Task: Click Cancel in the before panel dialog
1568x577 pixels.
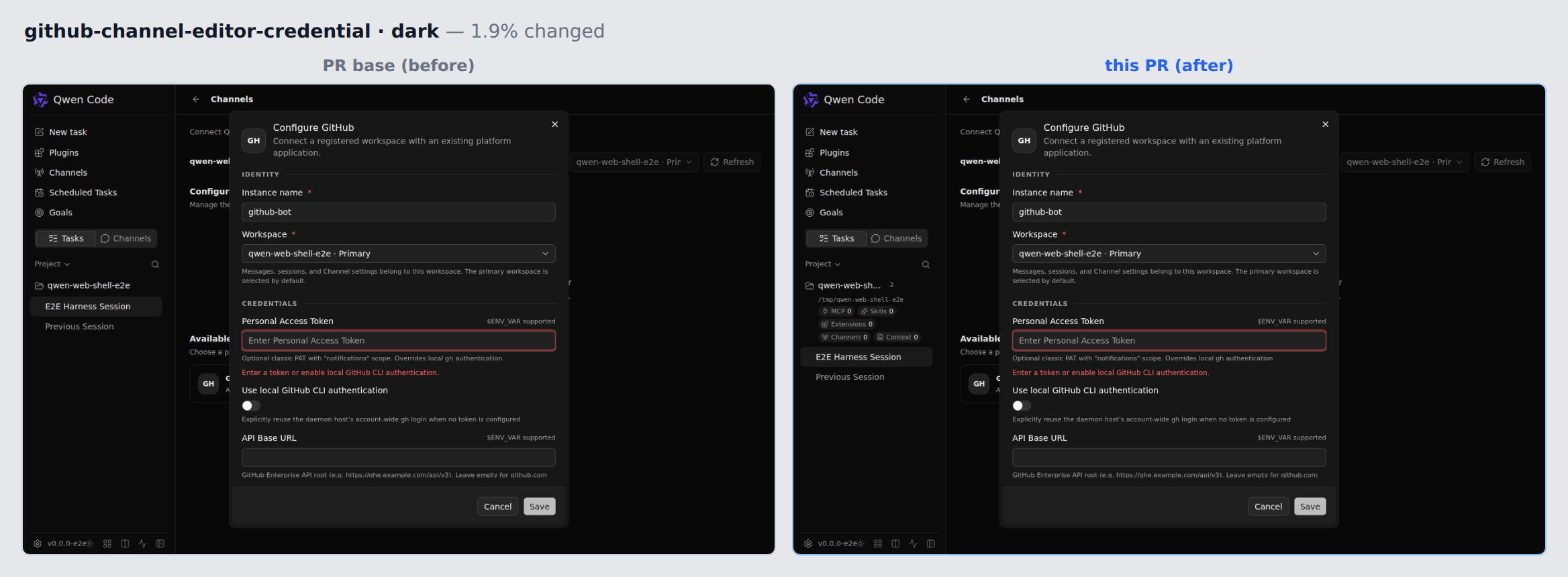Action: [498, 507]
